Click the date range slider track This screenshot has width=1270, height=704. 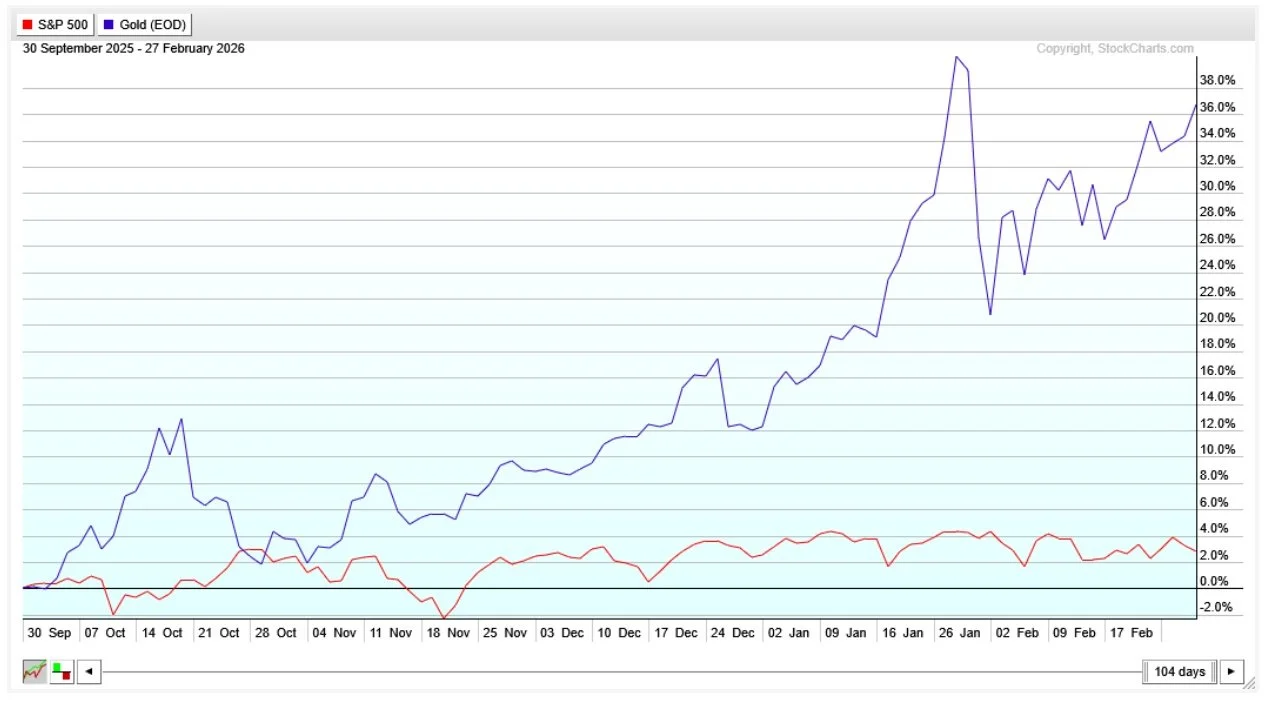pos(620,672)
